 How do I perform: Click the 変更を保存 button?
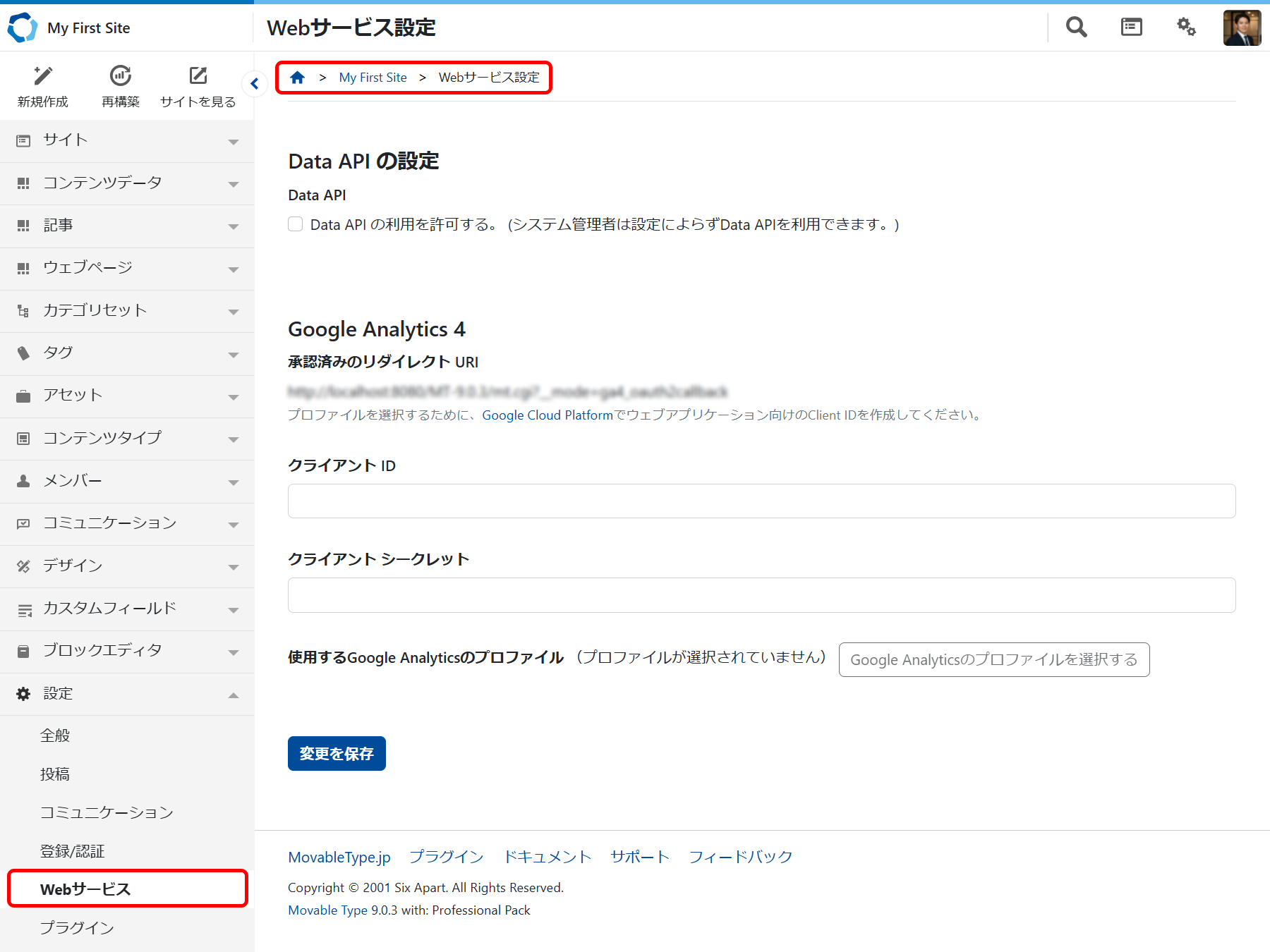point(337,754)
